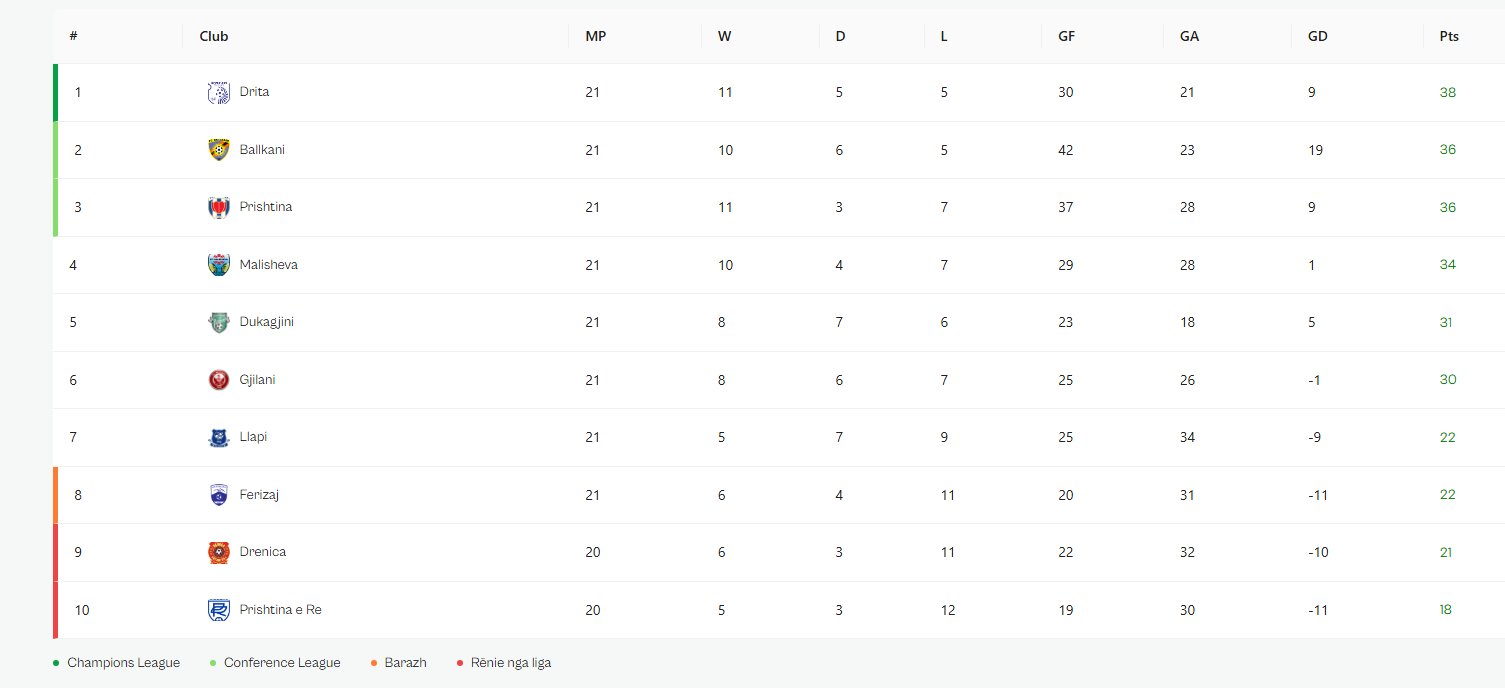The height and width of the screenshot is (688, 1505).
Task: Open the Drita club name link
Action: [x=254, y=92]
